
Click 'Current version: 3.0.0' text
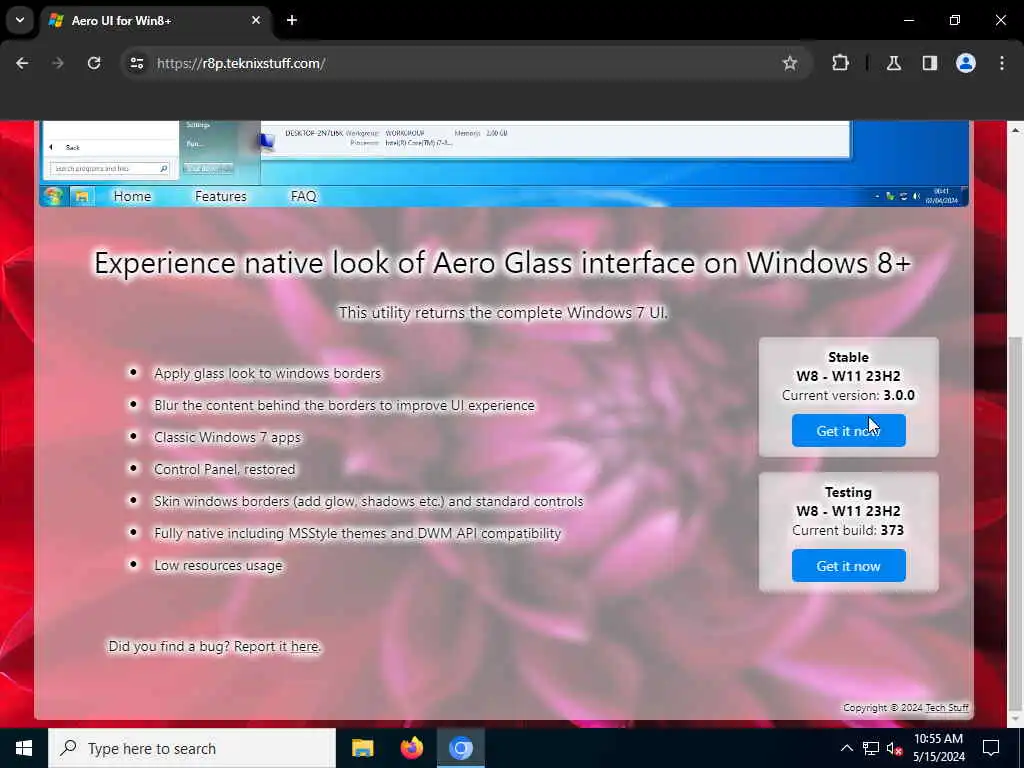point(848,395)
